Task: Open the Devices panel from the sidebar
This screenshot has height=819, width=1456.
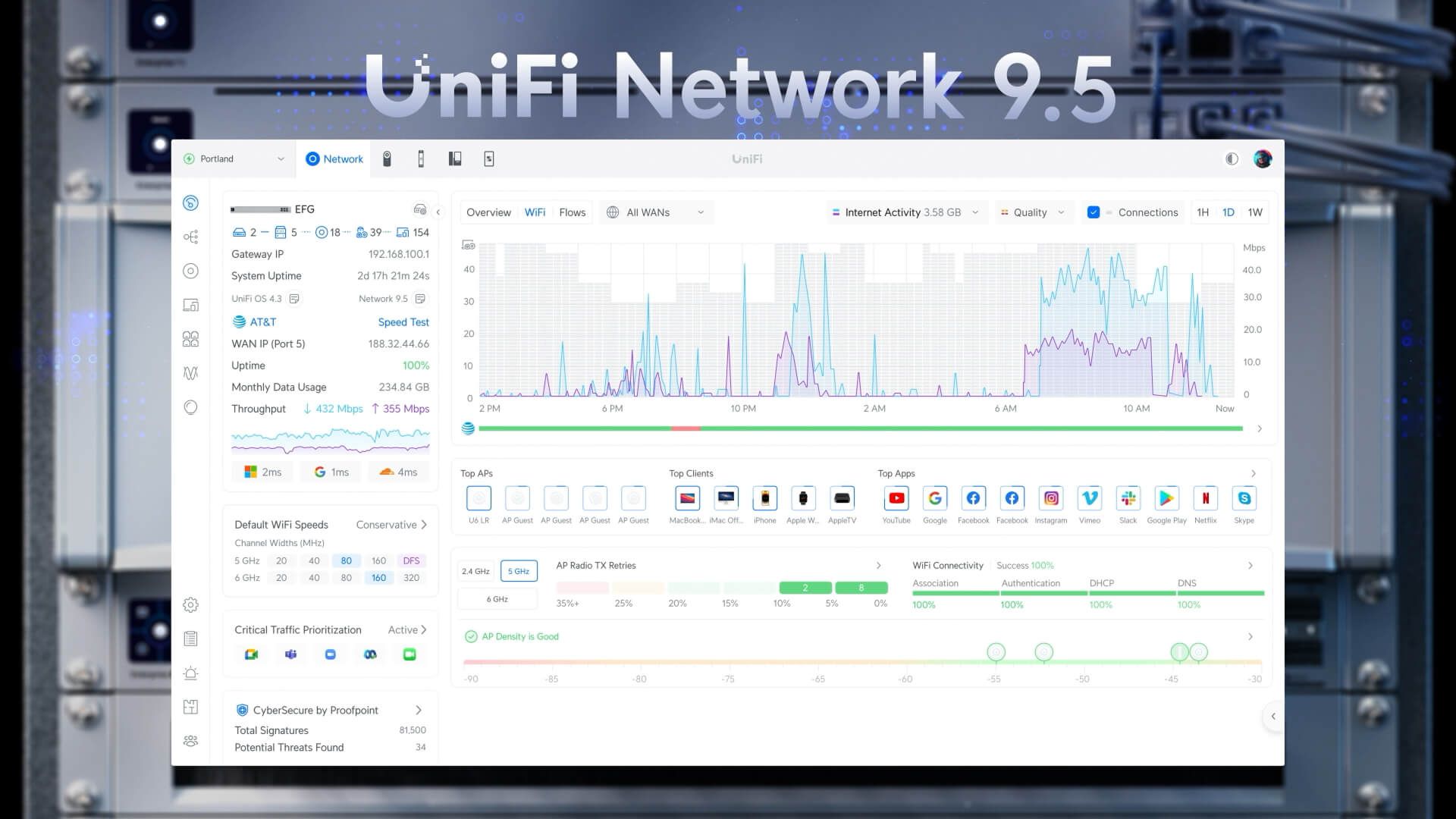Action: (x=190, y=303)
